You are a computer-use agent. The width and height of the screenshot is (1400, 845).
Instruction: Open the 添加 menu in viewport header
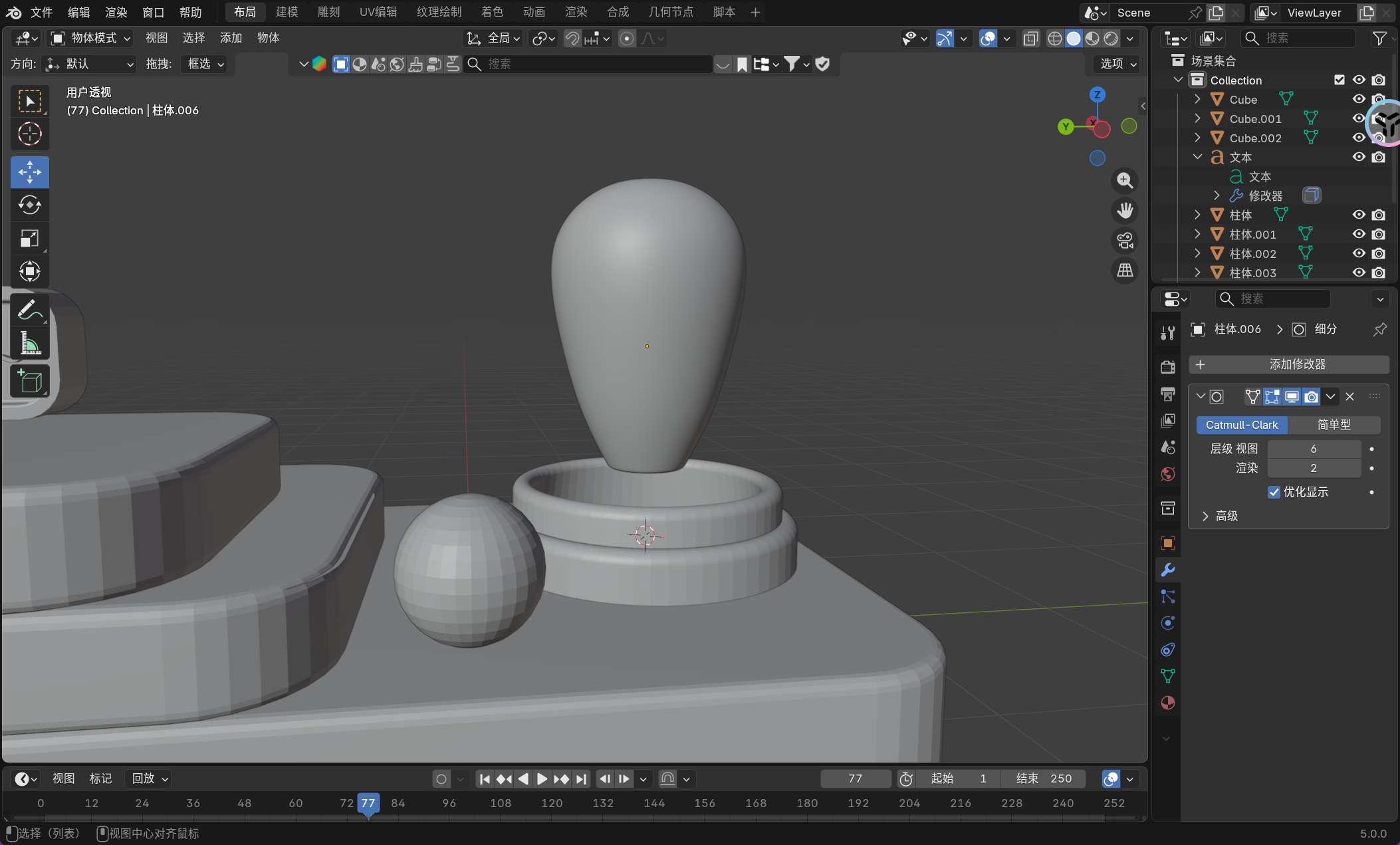(x=231, y=38)
